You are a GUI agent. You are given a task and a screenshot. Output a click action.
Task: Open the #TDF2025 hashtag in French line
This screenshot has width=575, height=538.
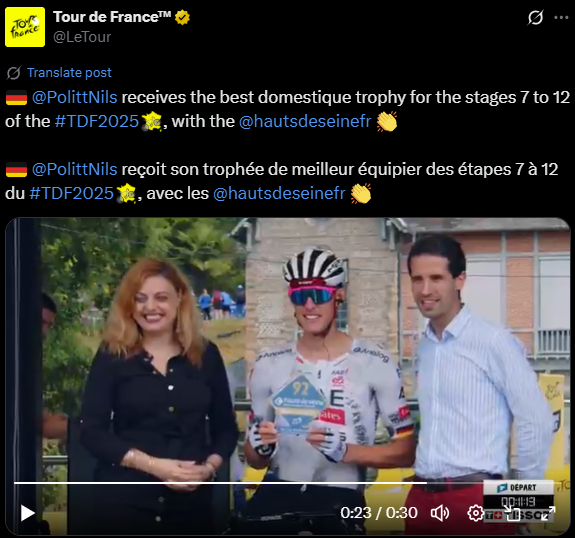coord(71,193)
